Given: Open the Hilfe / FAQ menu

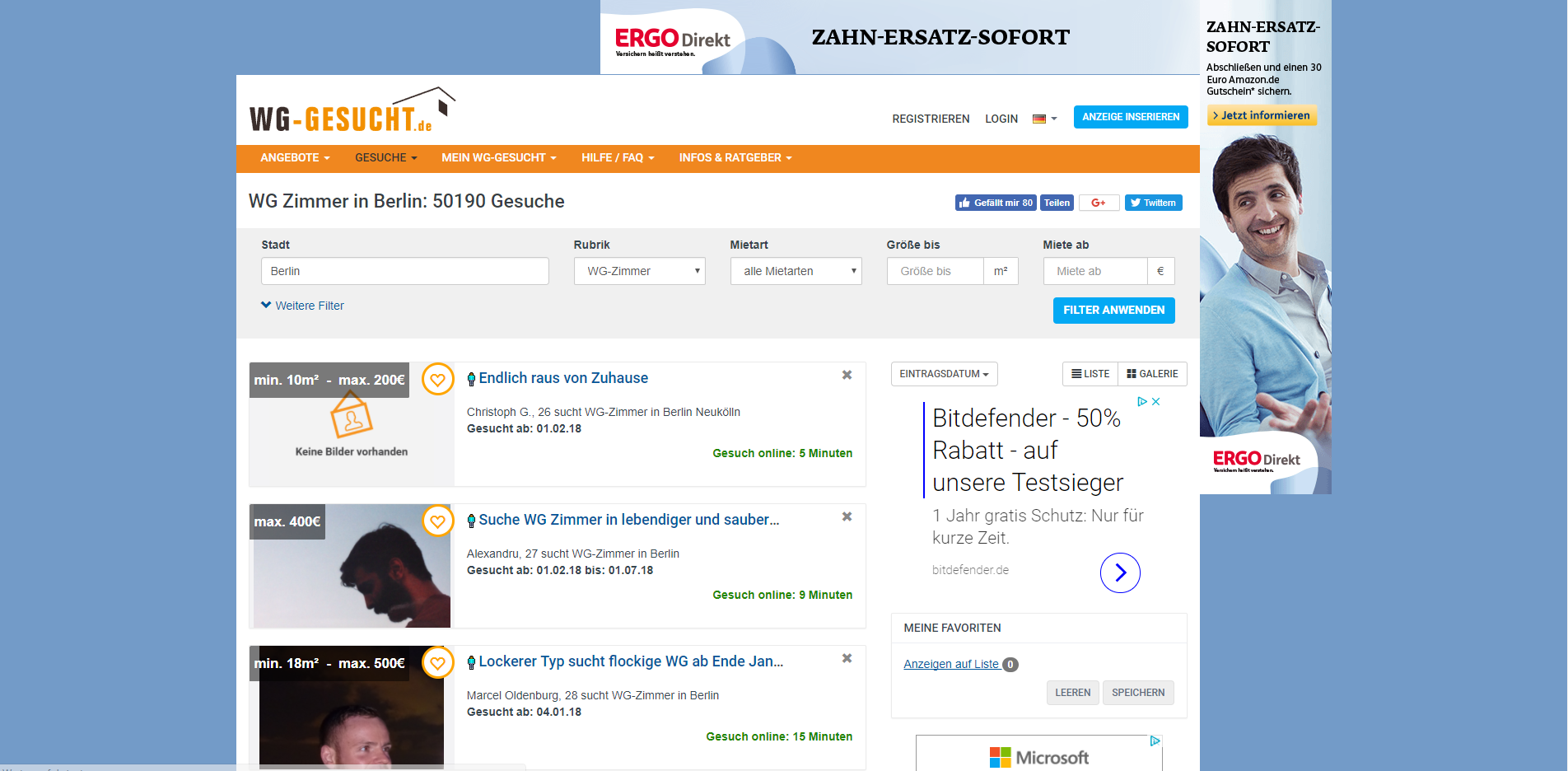Looking at the screenshot, I should [x=618, y=158].
